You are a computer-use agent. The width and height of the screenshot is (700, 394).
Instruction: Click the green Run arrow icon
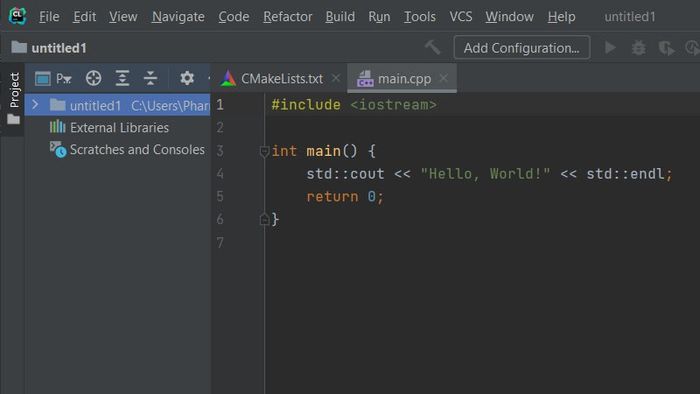pyautogui.click(x=610, y=47)
